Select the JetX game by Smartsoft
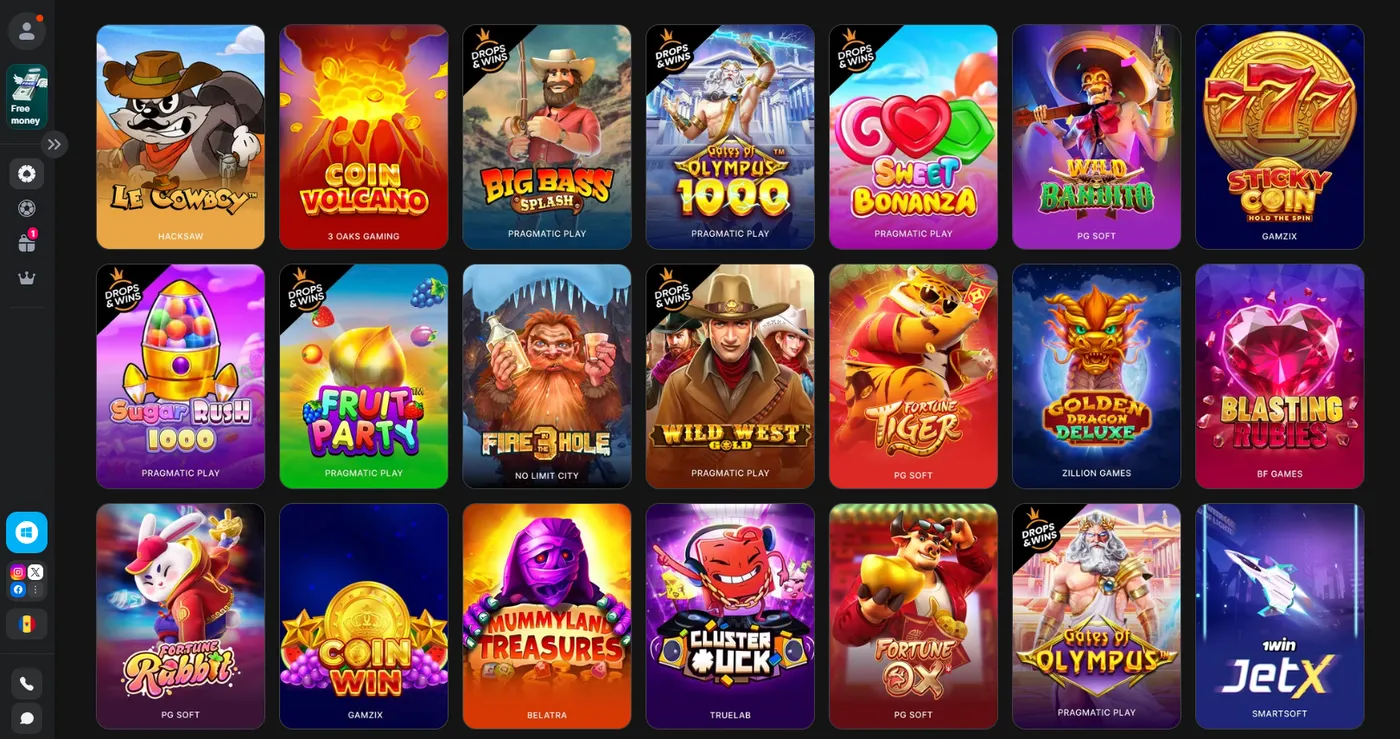Screen dimensions: 1400x739 click(x=1280, y=616)
